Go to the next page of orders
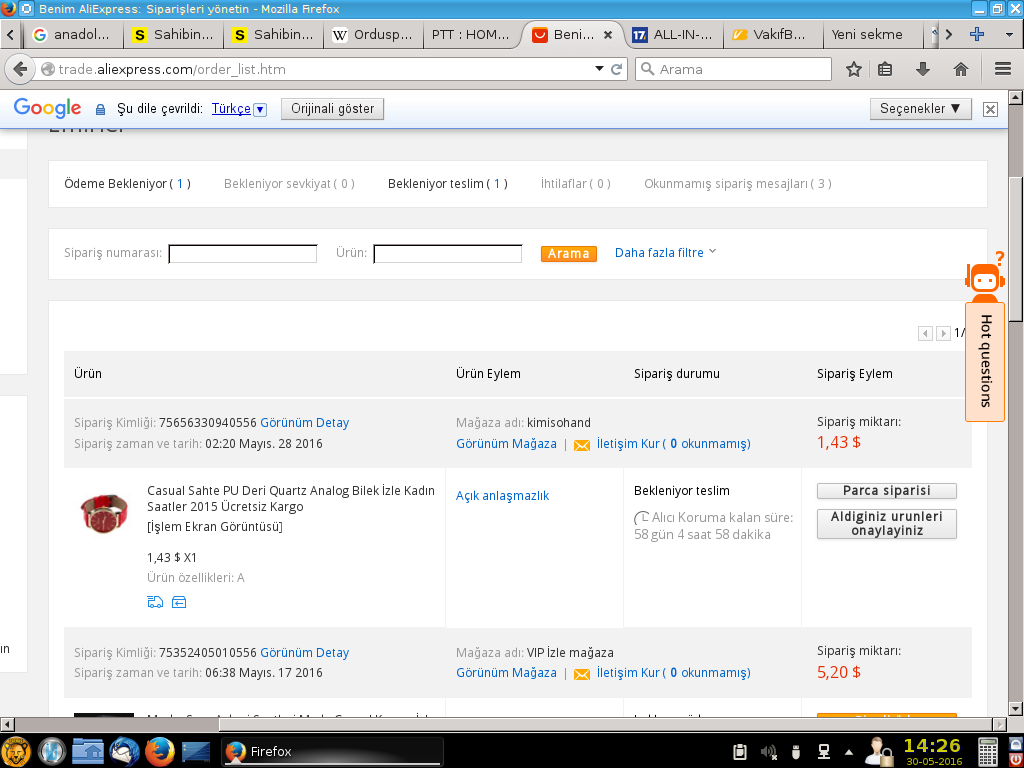 [943, 334]
